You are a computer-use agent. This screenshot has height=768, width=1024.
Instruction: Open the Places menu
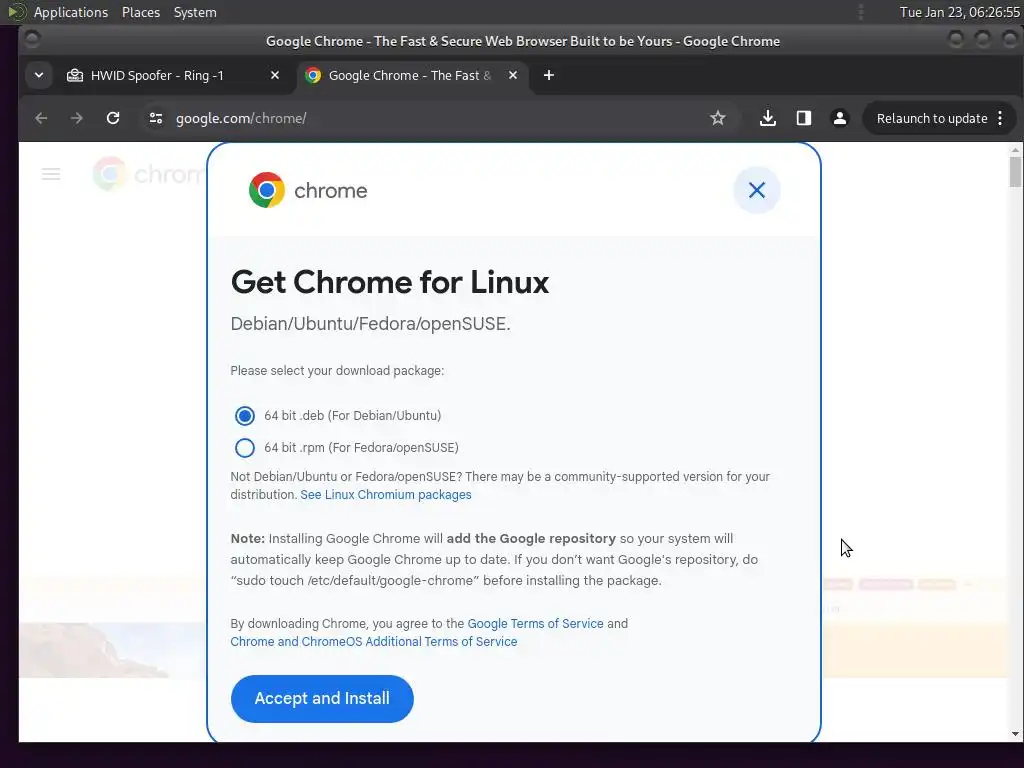[141, 12]
